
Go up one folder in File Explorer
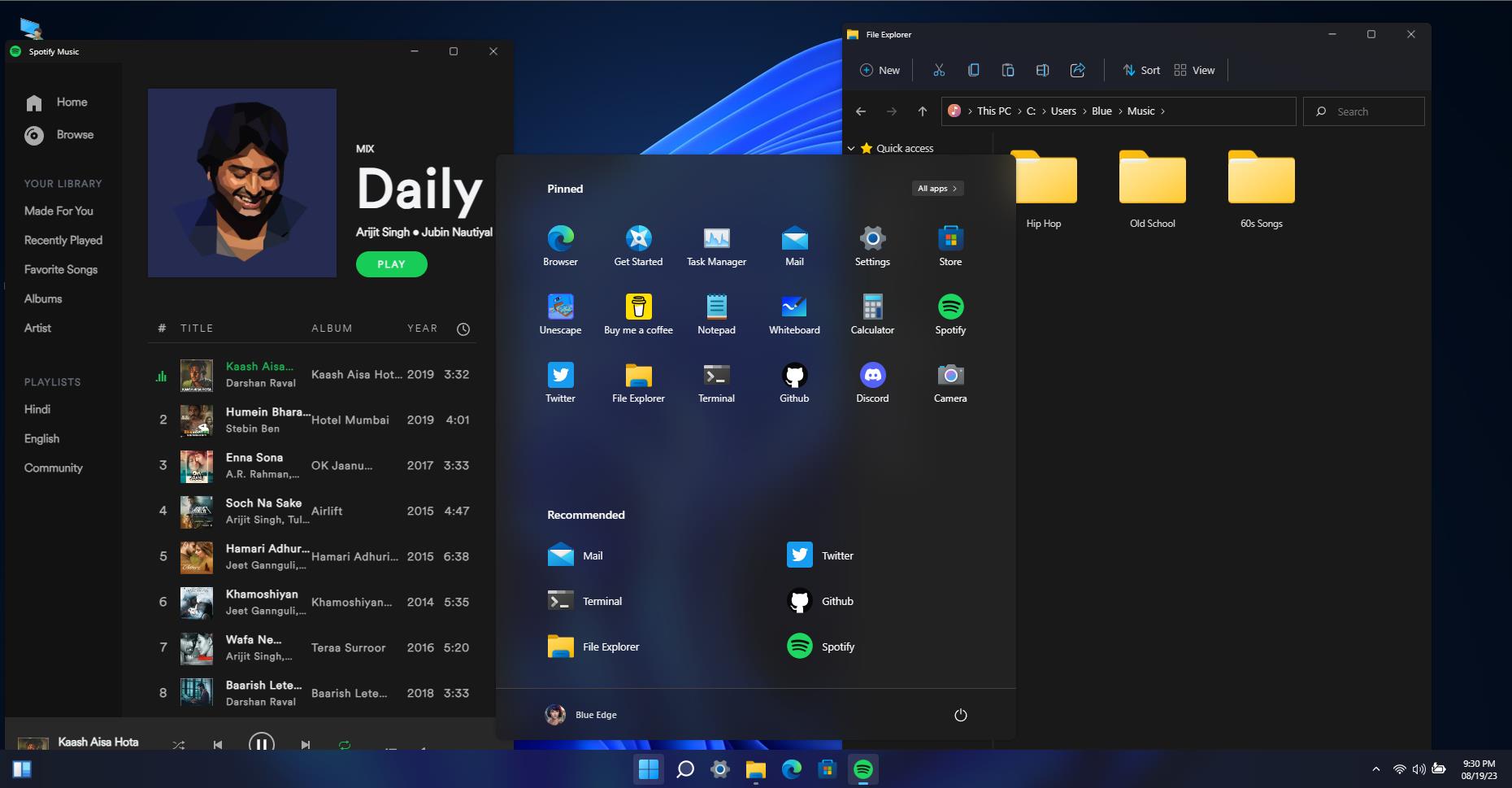tap(922, 111)
